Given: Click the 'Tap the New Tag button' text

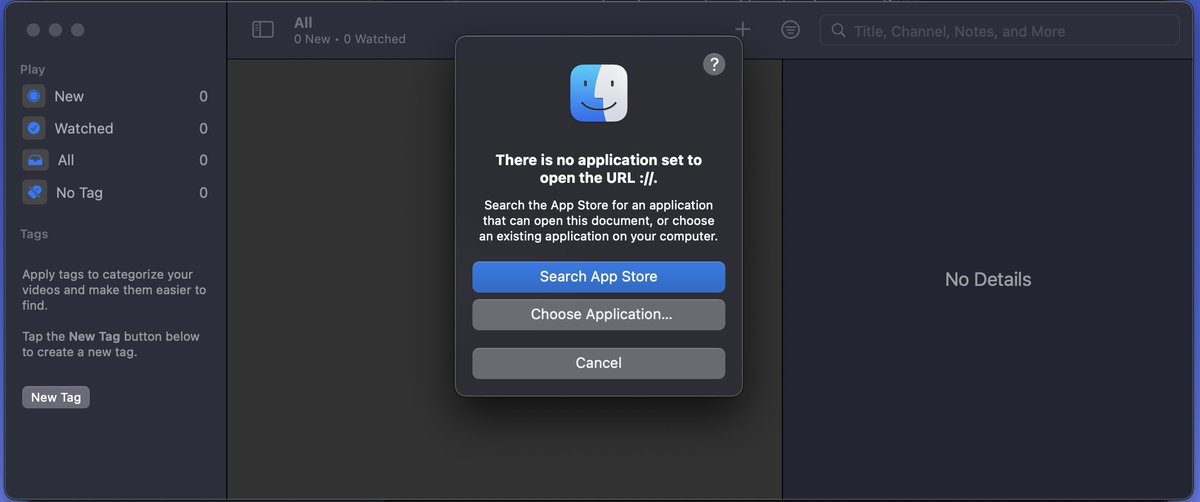Looking at the screenshot, I should (111, 344).
